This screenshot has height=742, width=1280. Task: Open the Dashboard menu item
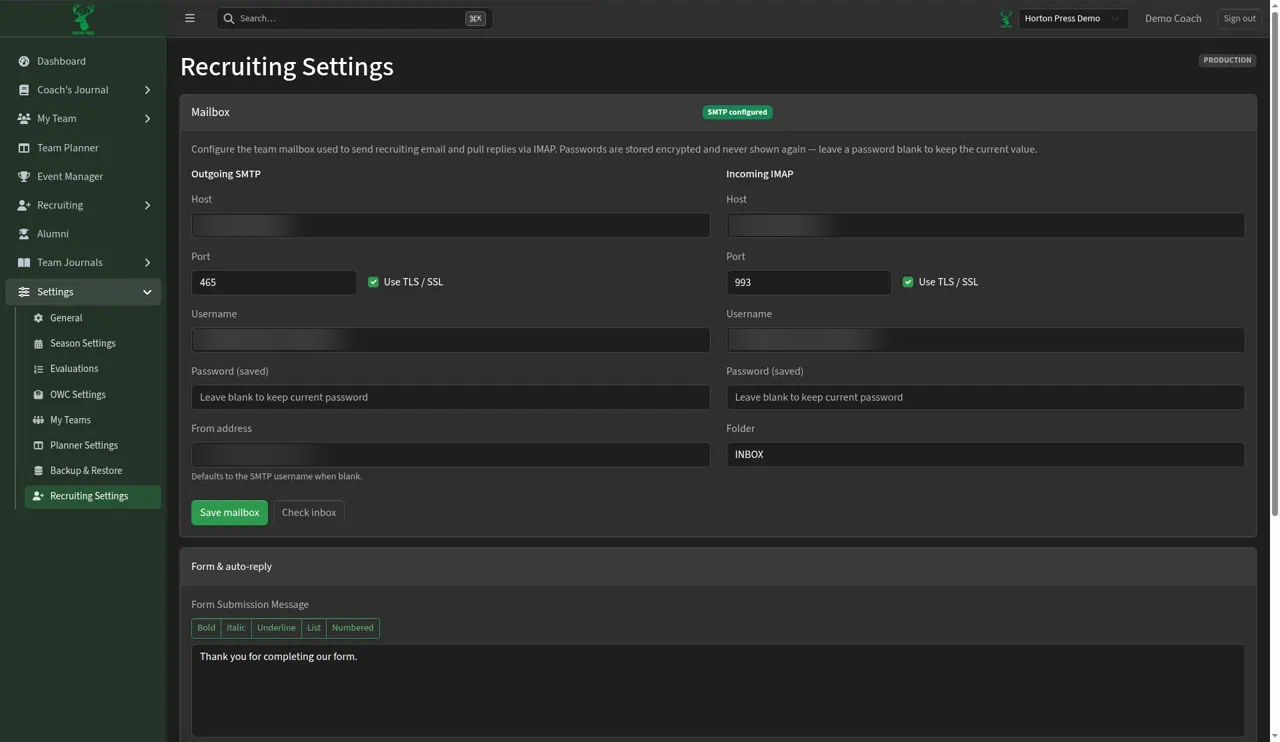click(83, 62)
